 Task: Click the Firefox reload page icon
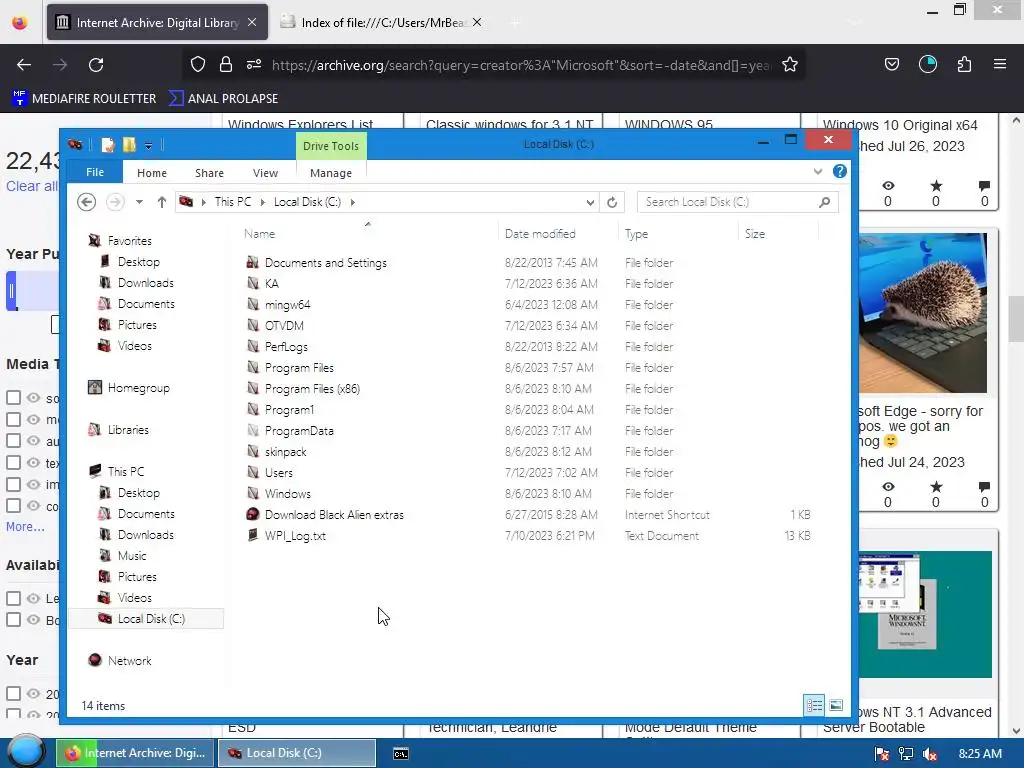click(x=96, y=65)
